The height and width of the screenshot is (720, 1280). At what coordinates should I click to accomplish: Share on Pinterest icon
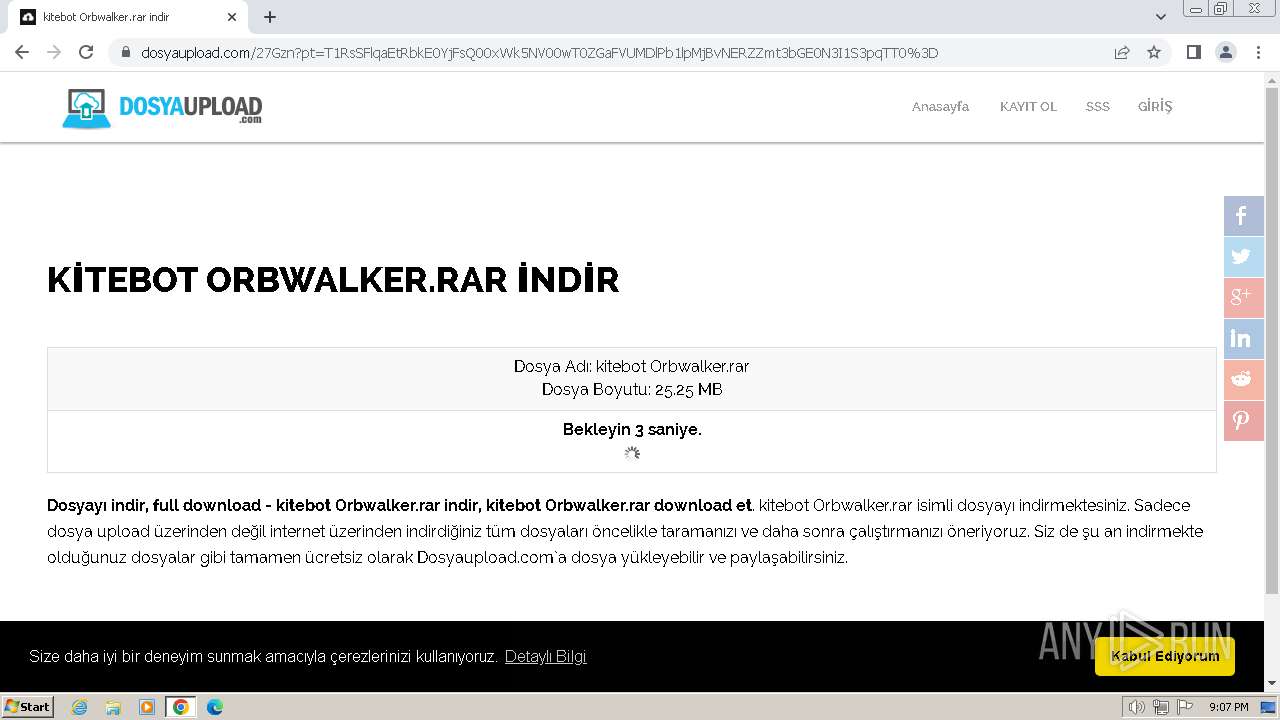[1243, 421]
